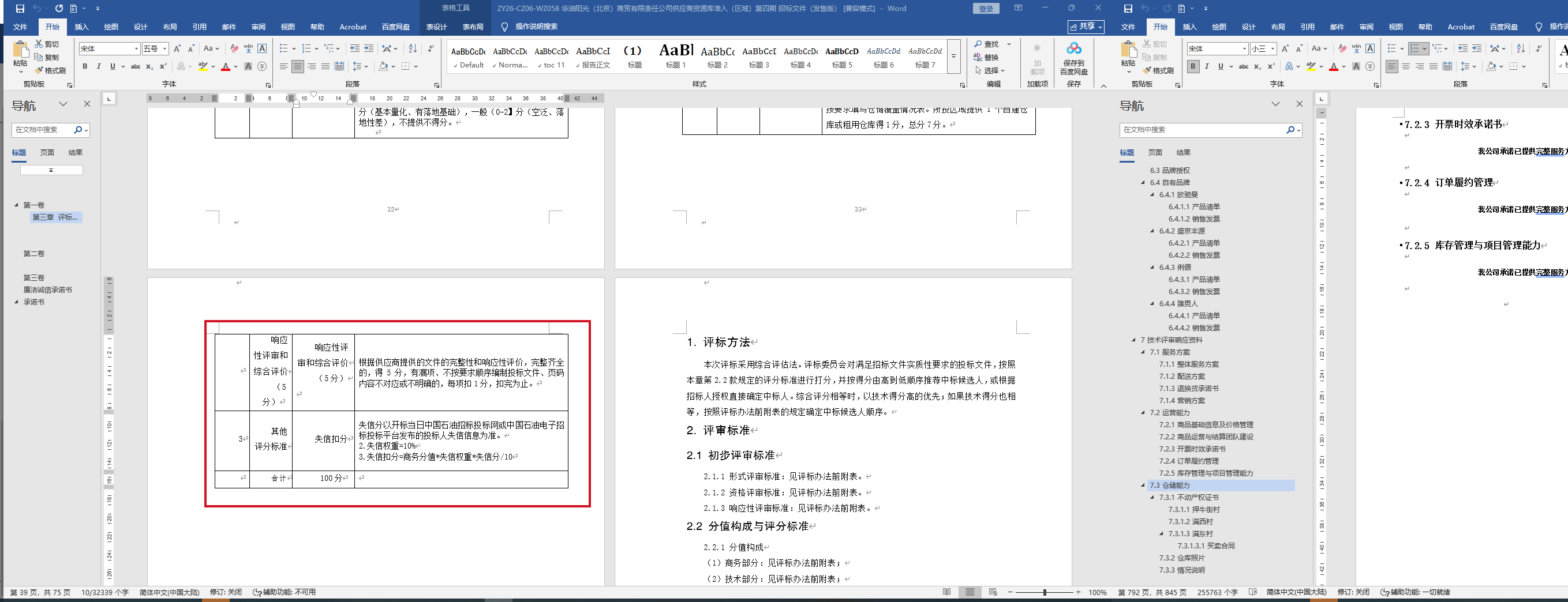Click the distributed alignment icon in the left window
This screenshot has width=1568, height=602.
tap(339, 66)
